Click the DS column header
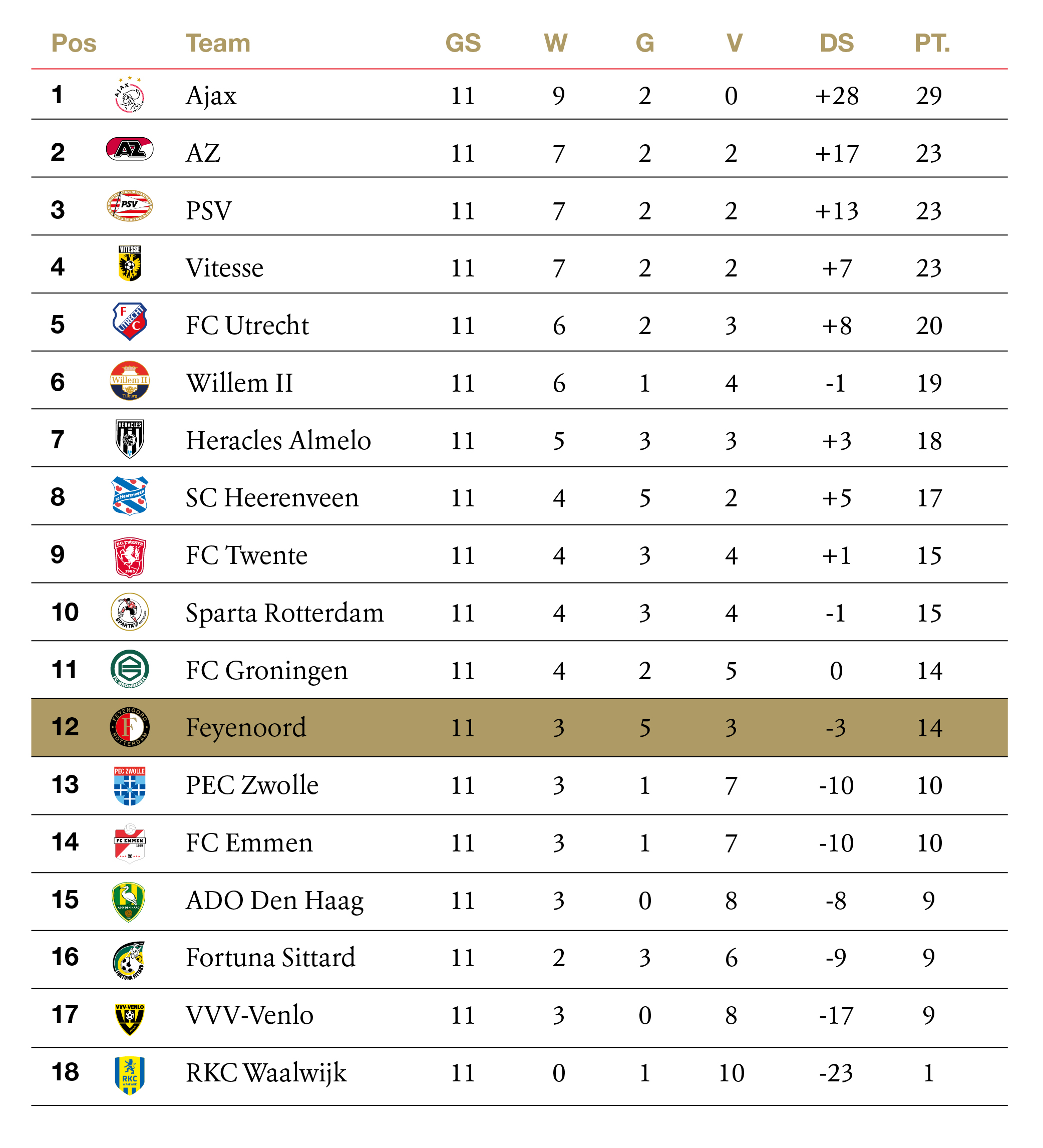Viewport: 1043px width, 1148px height. tap(836, 43)
